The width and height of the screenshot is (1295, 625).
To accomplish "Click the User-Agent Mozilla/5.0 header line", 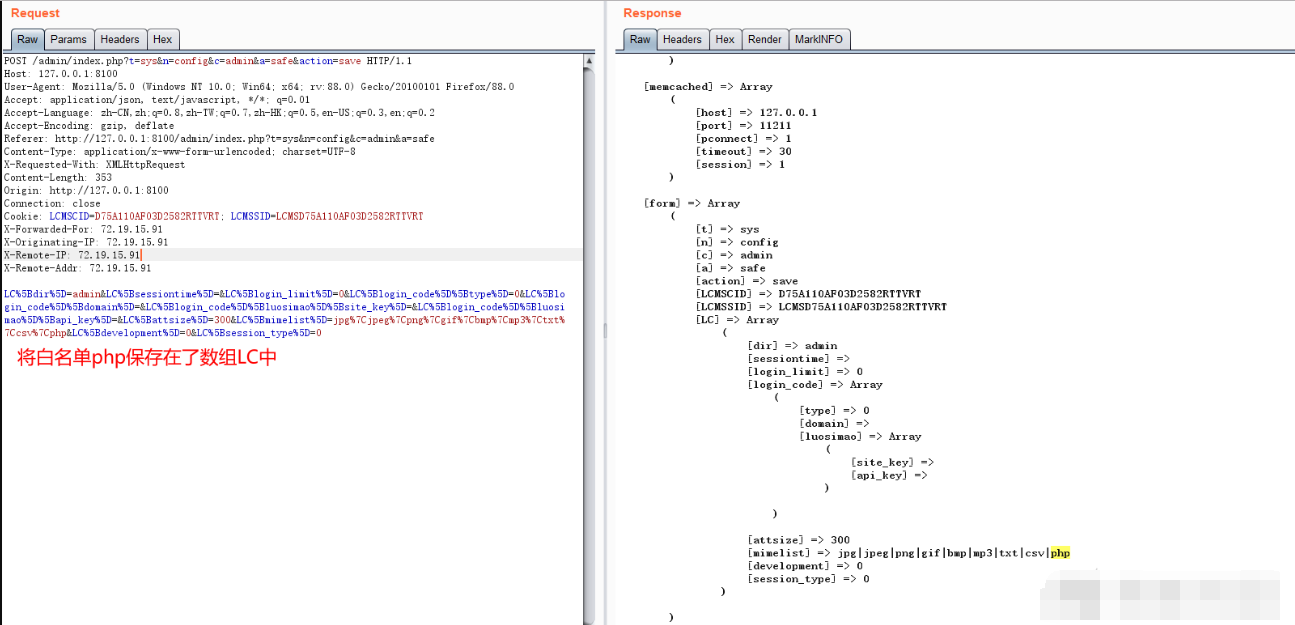I will (259, 87).
